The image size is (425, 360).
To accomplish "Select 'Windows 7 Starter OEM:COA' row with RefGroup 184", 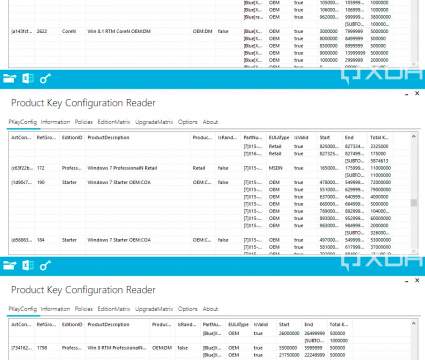I will (x=209, y=240).
